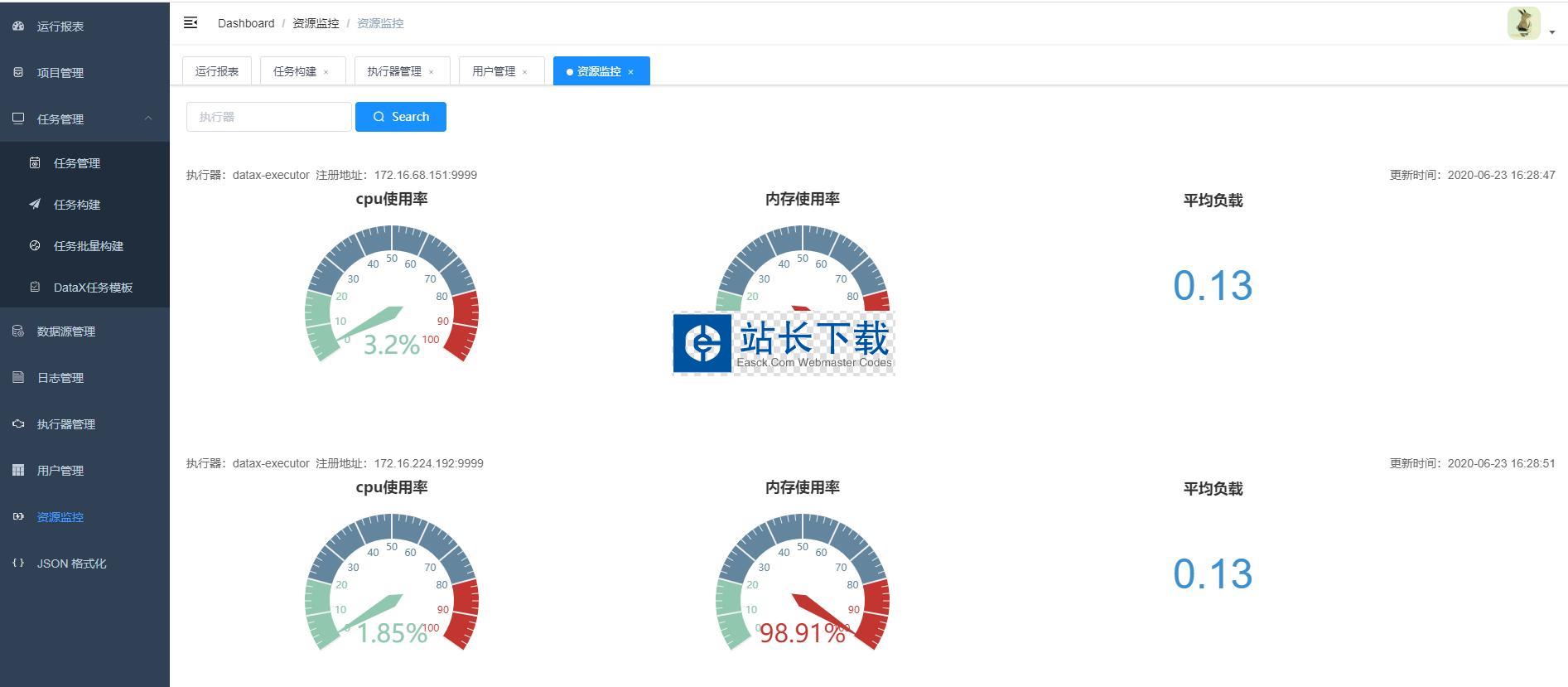
Task: Focus the 执行器 search input field
Action: (x=269, y=117)
